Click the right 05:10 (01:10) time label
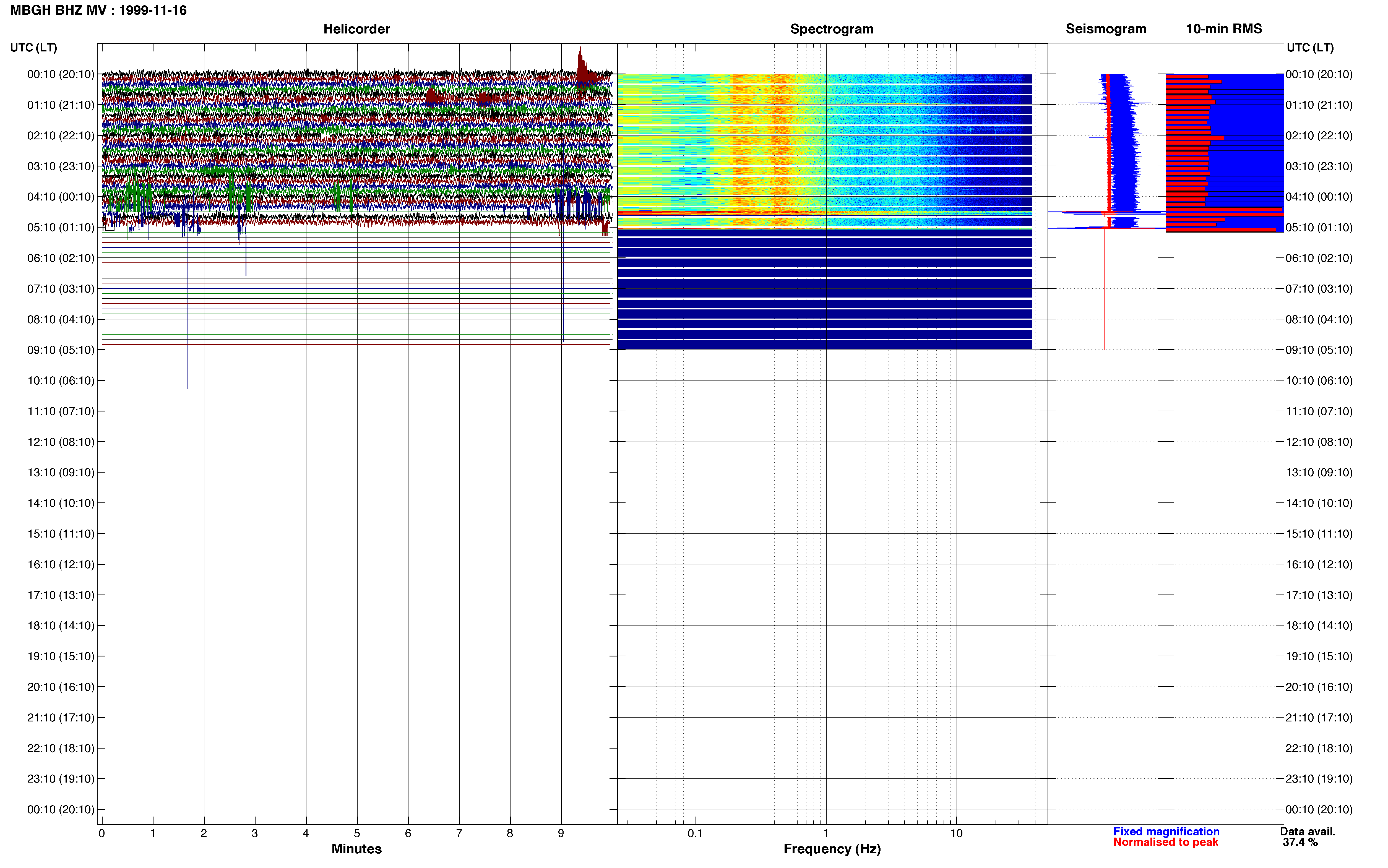This screenshot has height=868, width=1388. pyautogui.click(x=1319, y=227)
